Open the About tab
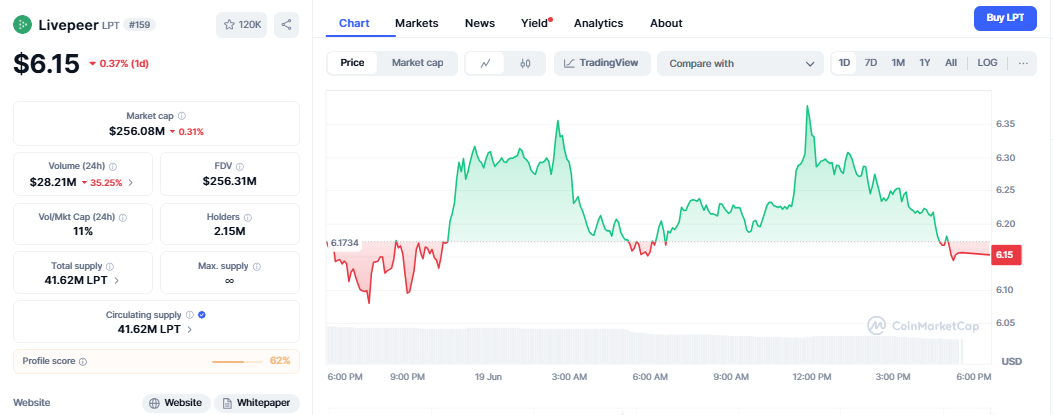This screenshot has width=1053, height=415. click(x=666, y=24)
